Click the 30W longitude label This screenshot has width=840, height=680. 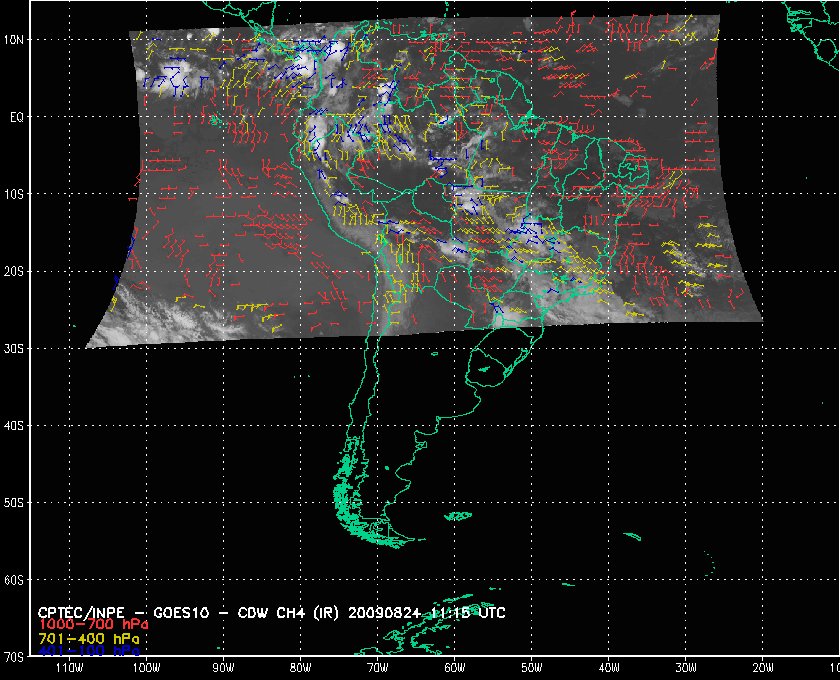(x=685, y=666)
